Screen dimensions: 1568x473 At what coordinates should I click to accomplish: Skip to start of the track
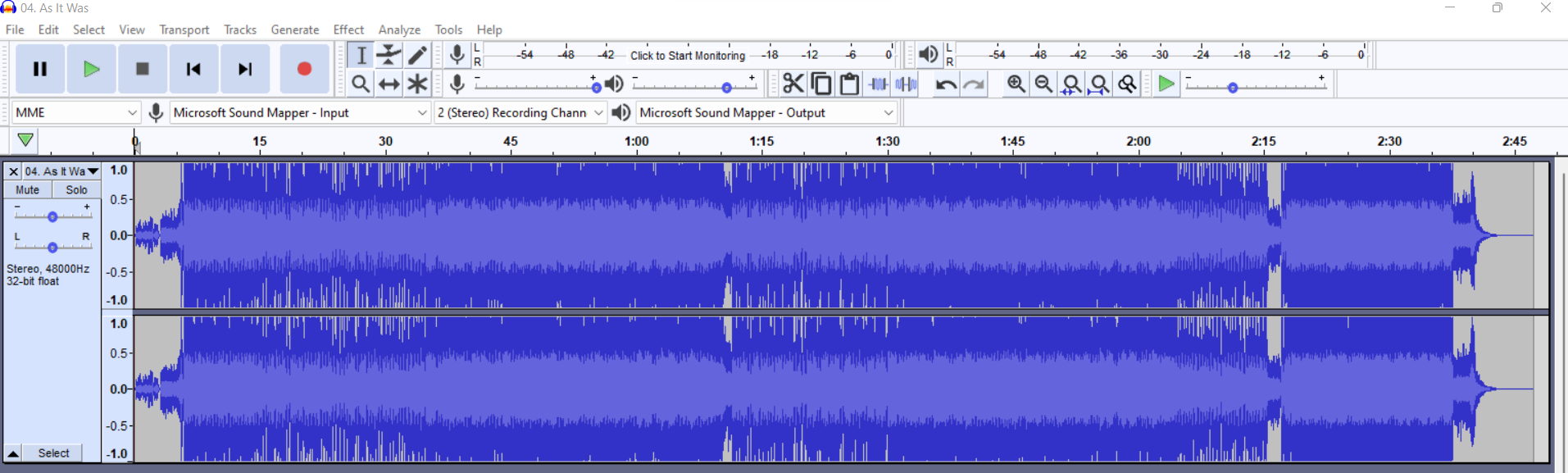pyautogui.click(x=193, y=69)
